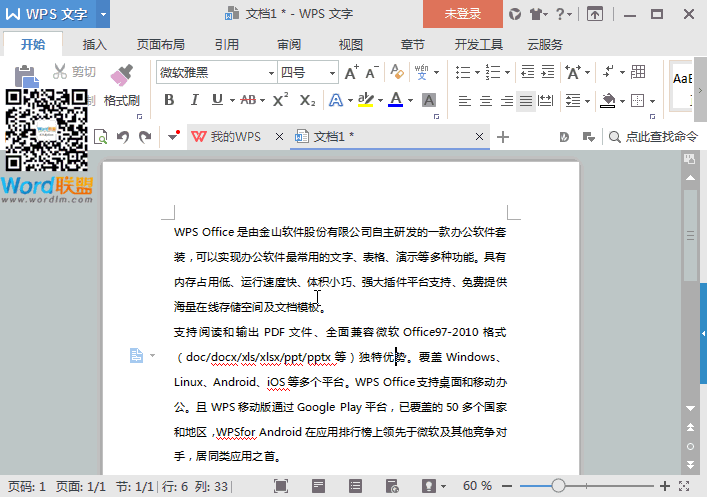This screenshot has width=707, height=497.
Task: Center align text
Action: [x=486, y=101]
